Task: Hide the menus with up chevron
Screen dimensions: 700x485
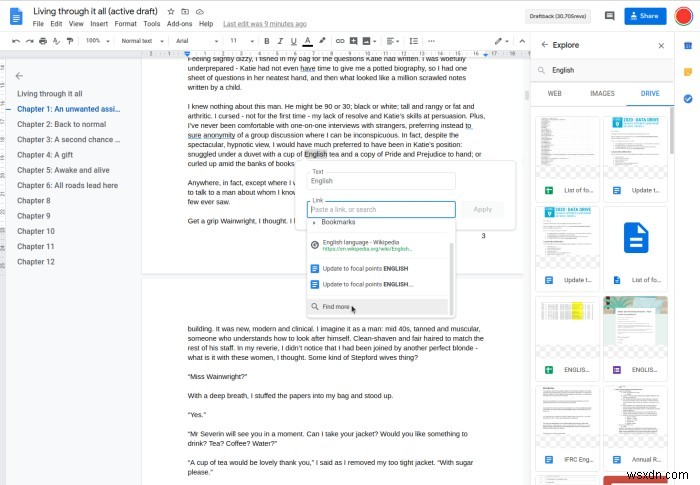Action: (x=522, y=41)
